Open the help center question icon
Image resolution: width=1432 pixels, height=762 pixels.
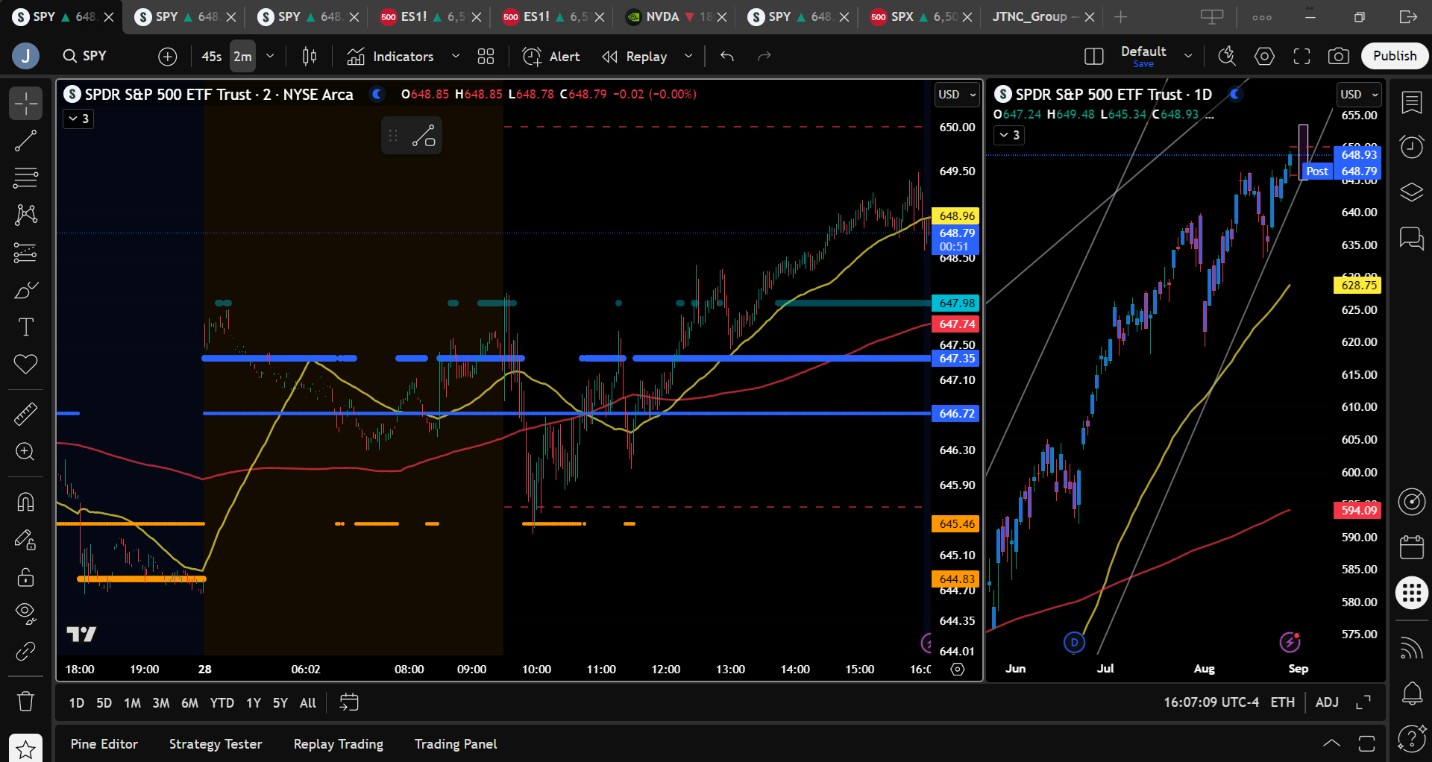tap(1411, 737)
